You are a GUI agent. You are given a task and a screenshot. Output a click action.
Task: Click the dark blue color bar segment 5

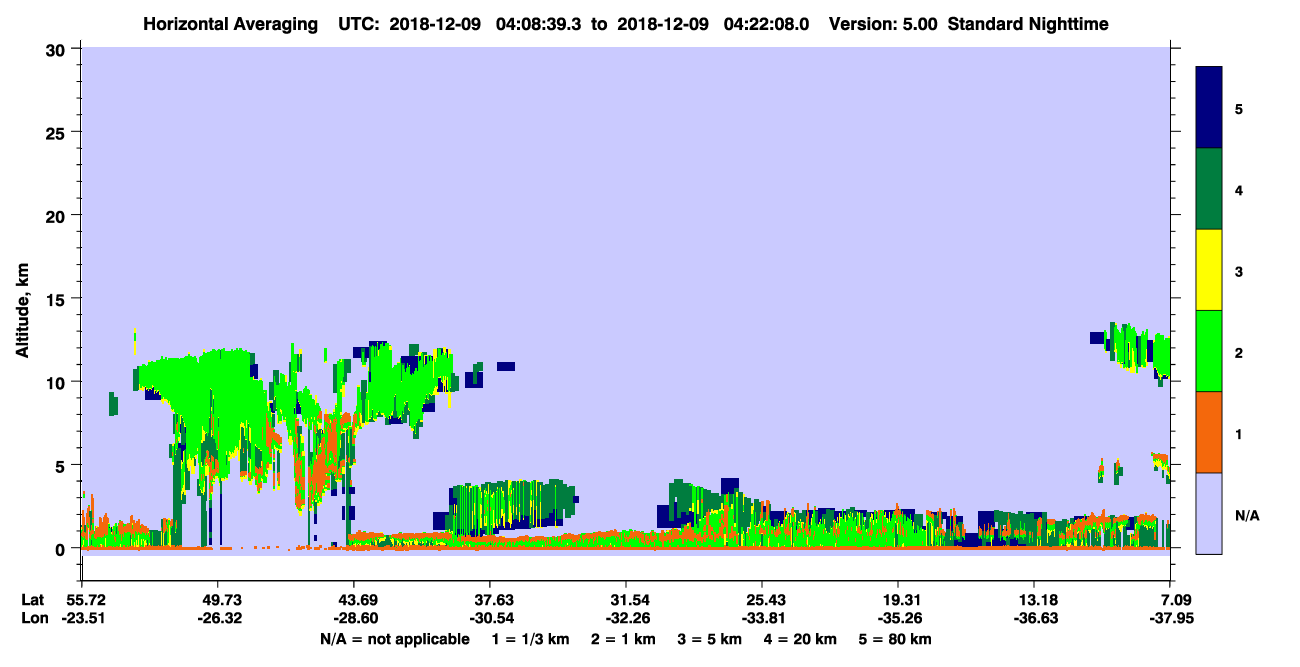[1209, 108]
